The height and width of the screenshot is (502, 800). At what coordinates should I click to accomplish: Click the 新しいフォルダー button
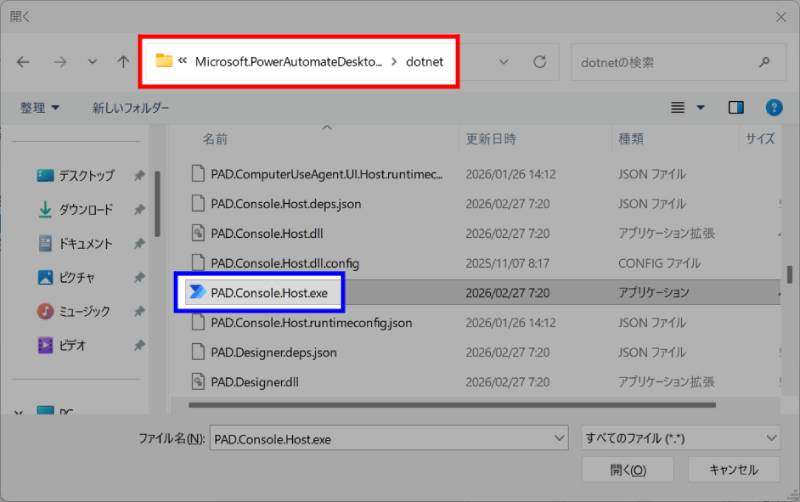pos(130,107)
